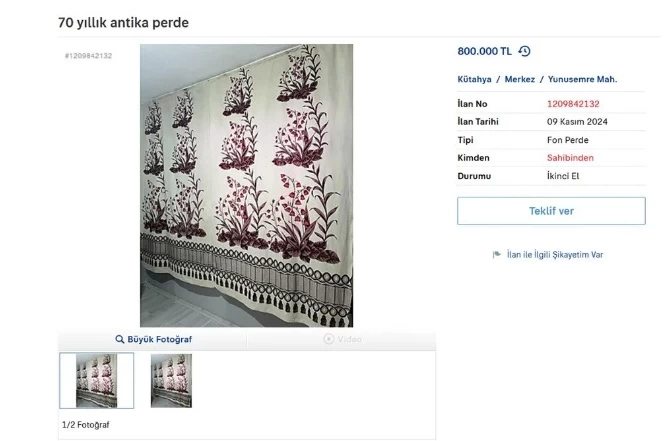This screenshot has width=665, height=441.
Task: Click the magnifier icon for Büyük Fotoğraf
Action: click(120, 339)
